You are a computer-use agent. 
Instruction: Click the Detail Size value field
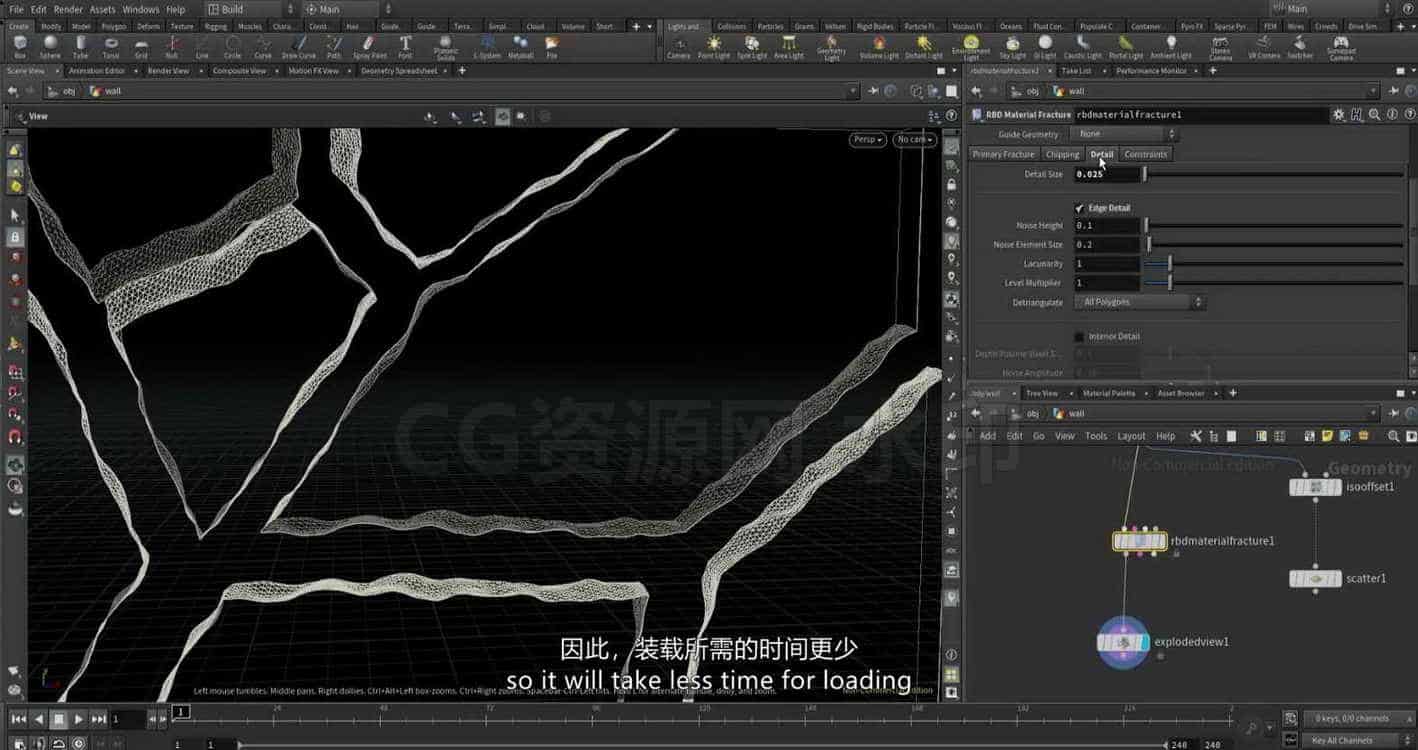1106,174
